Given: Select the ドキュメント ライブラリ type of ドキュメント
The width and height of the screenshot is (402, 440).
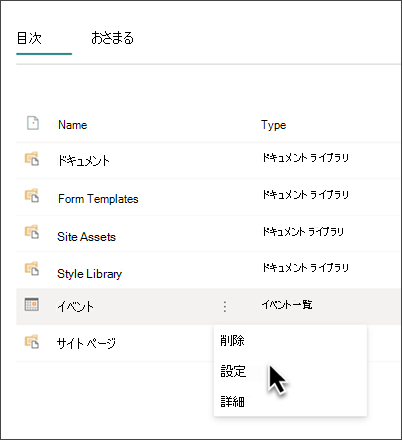Looking at the screenshot, I should tap(305, 157).
